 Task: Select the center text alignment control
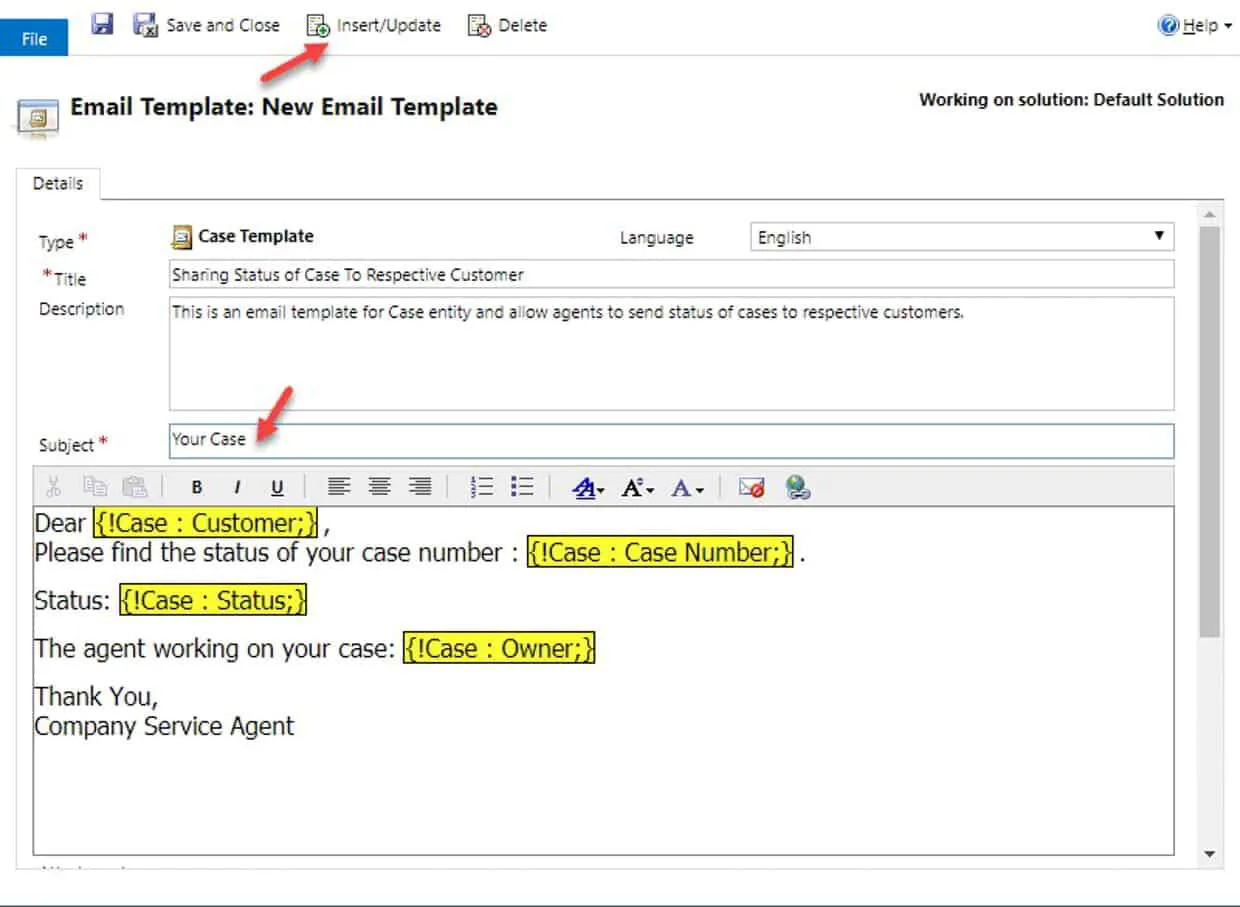tap(379, 487)
